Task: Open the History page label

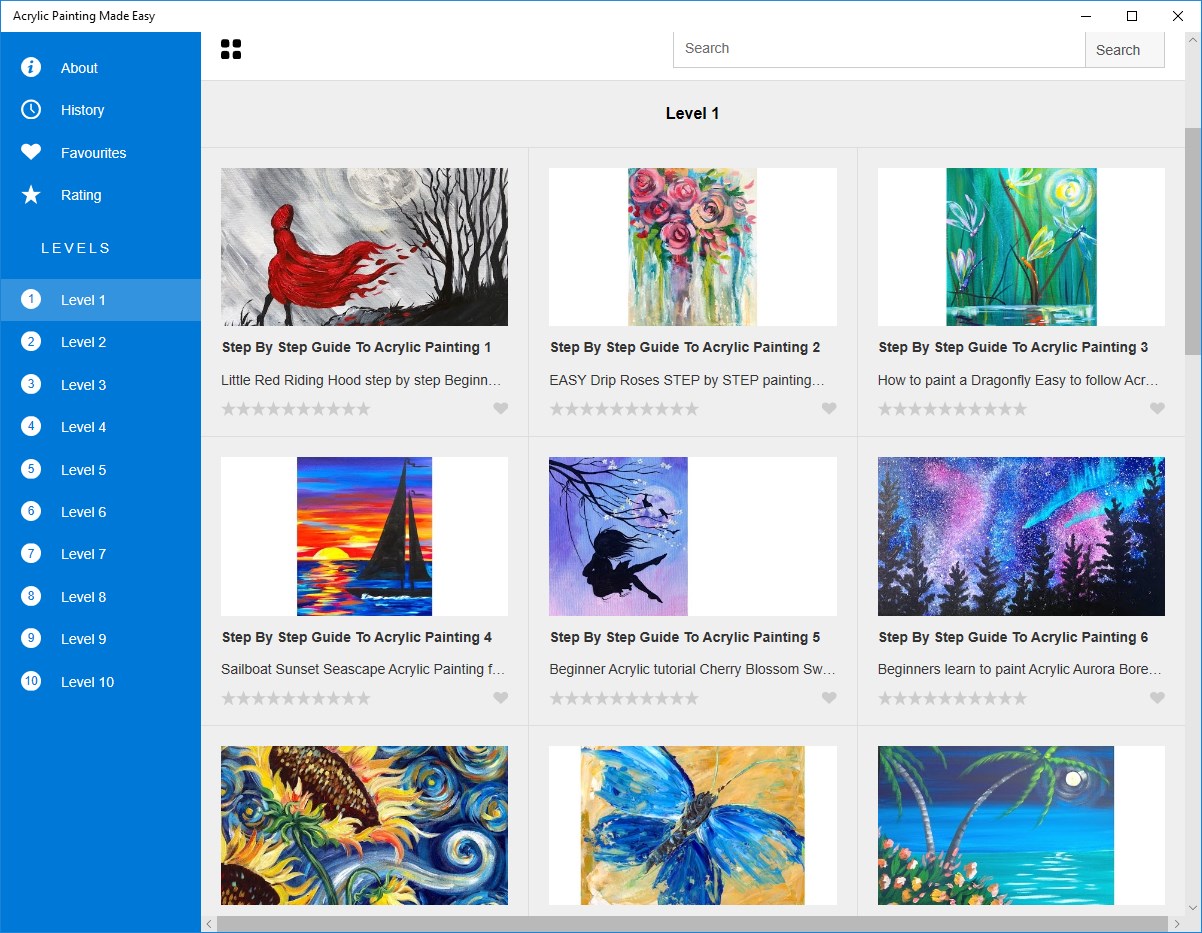Action: pyautogui.click(x=82, y=110)
